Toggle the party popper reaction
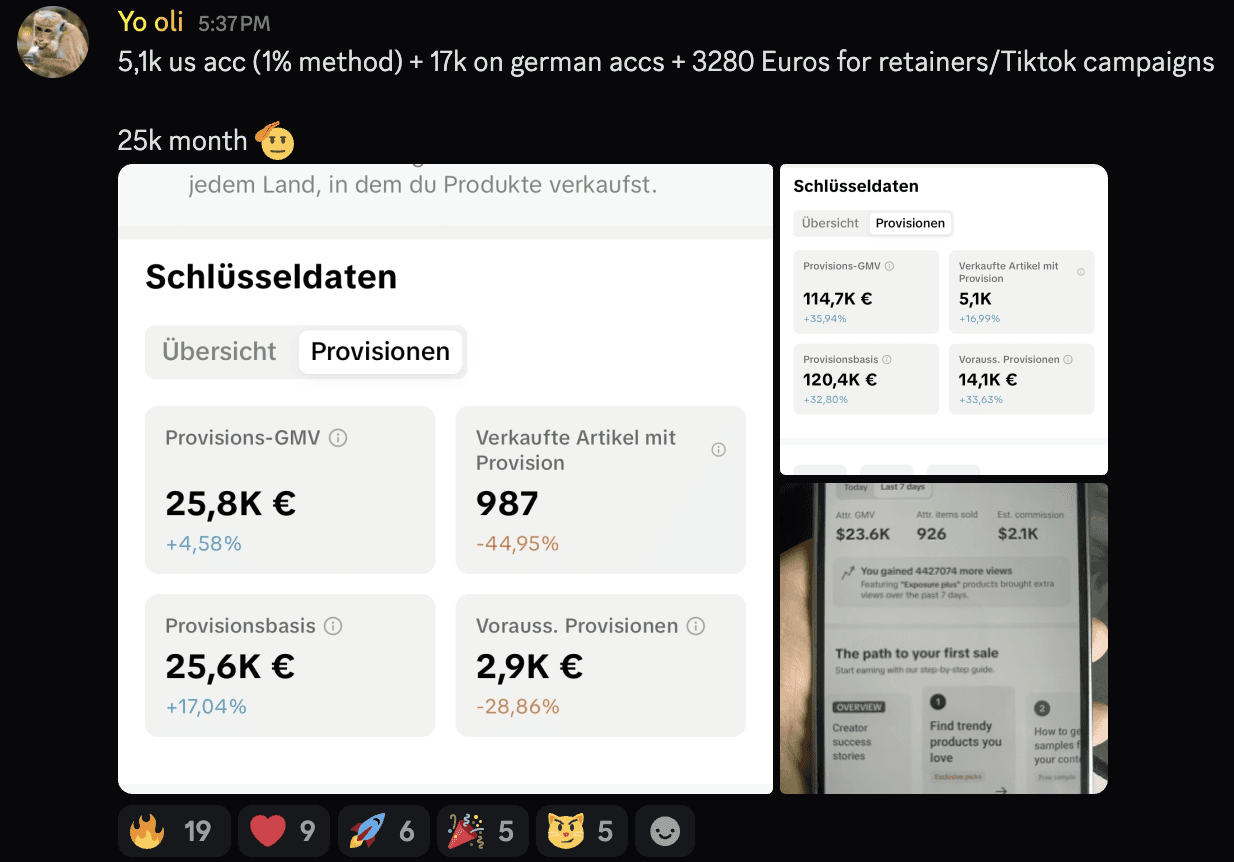1234x862 pixels. pyautogui.click(x=483, y=831)
